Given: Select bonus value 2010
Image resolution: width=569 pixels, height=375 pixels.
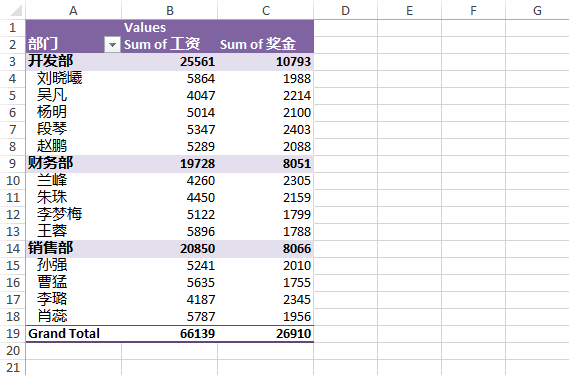Looking at the screenshot, I should [297, 266].
